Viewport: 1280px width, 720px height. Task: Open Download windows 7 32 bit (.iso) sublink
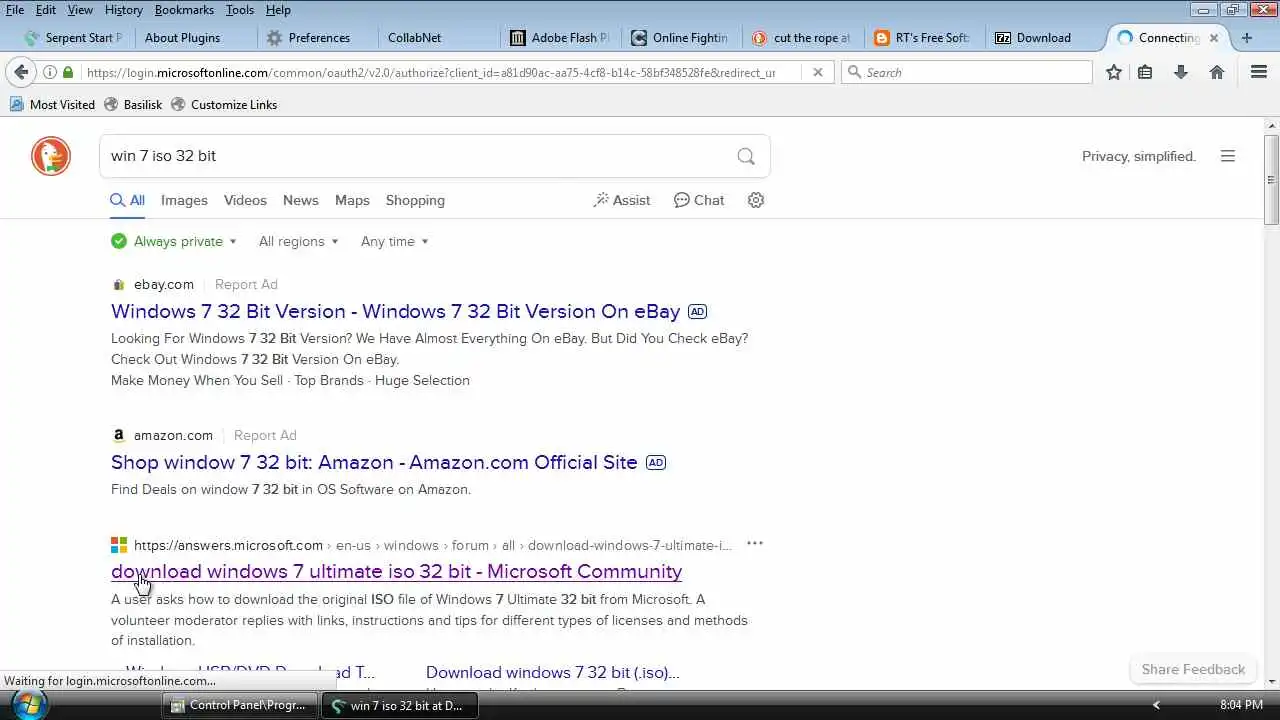coord(552,672)
